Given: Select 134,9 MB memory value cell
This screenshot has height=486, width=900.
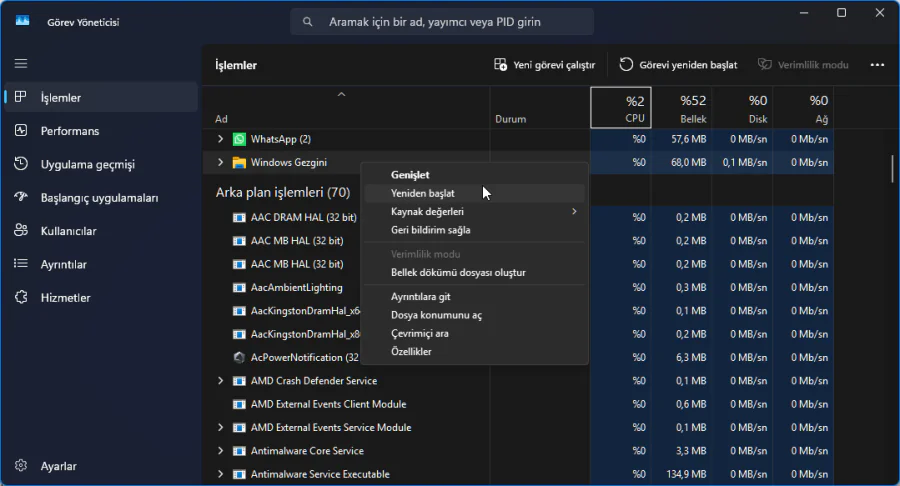Looking at the screenshot, I should tap(681, 475).
